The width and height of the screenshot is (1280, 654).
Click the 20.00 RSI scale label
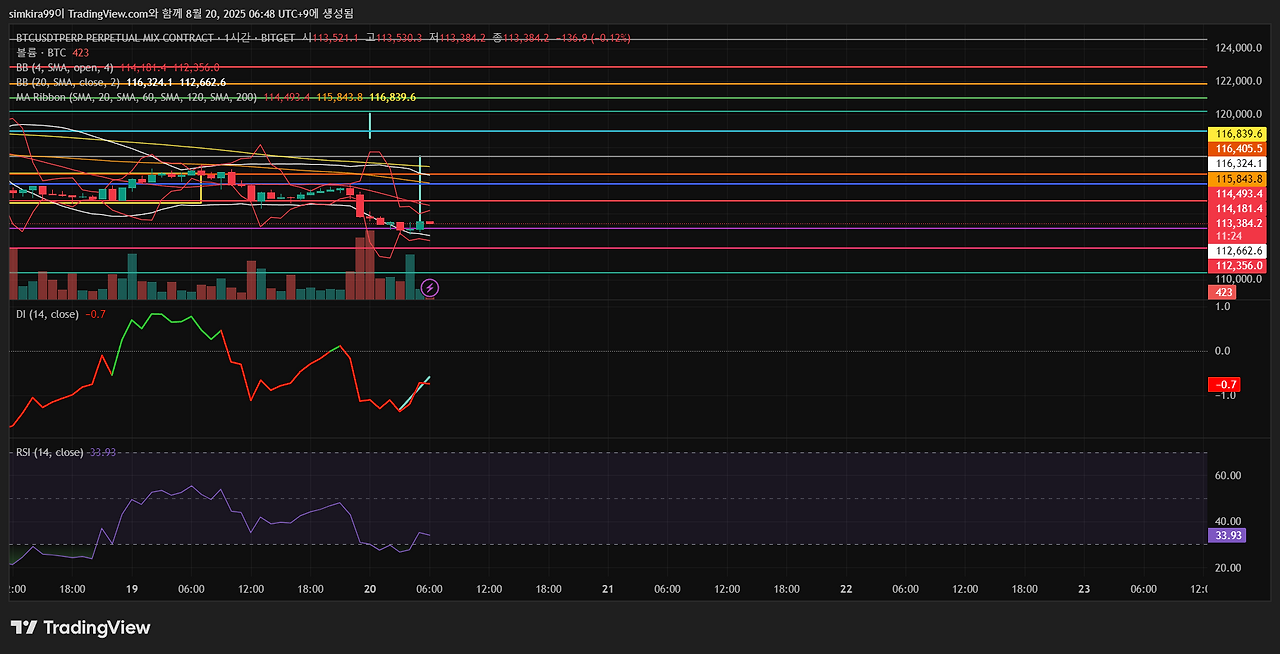click(1228, 568)
